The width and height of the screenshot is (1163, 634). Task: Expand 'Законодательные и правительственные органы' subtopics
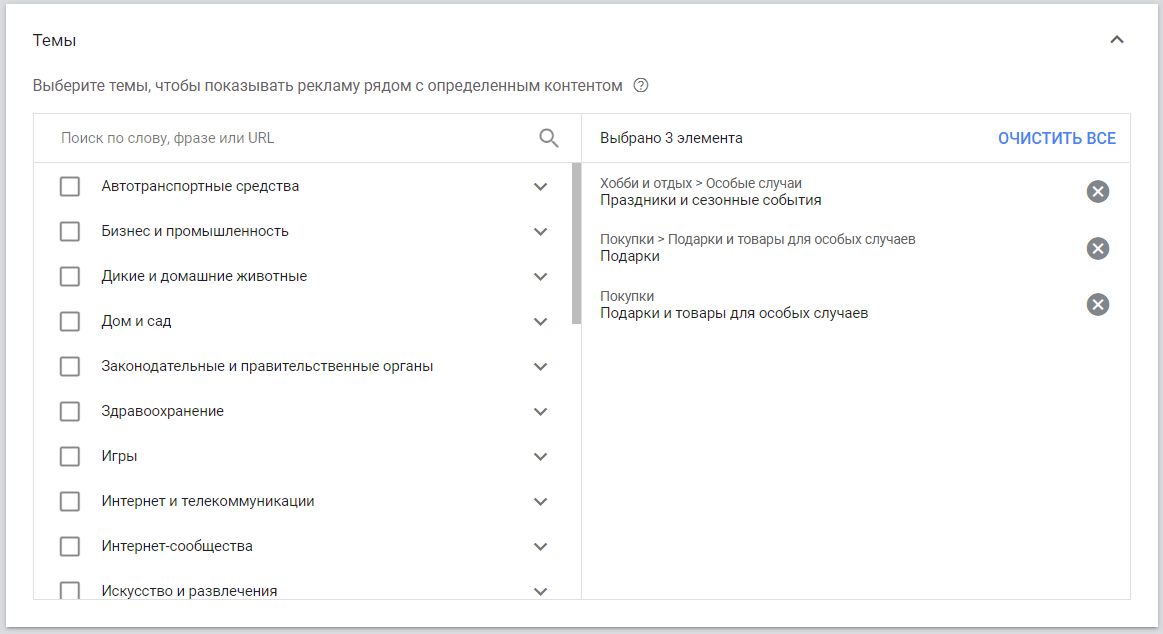[541, 367]
